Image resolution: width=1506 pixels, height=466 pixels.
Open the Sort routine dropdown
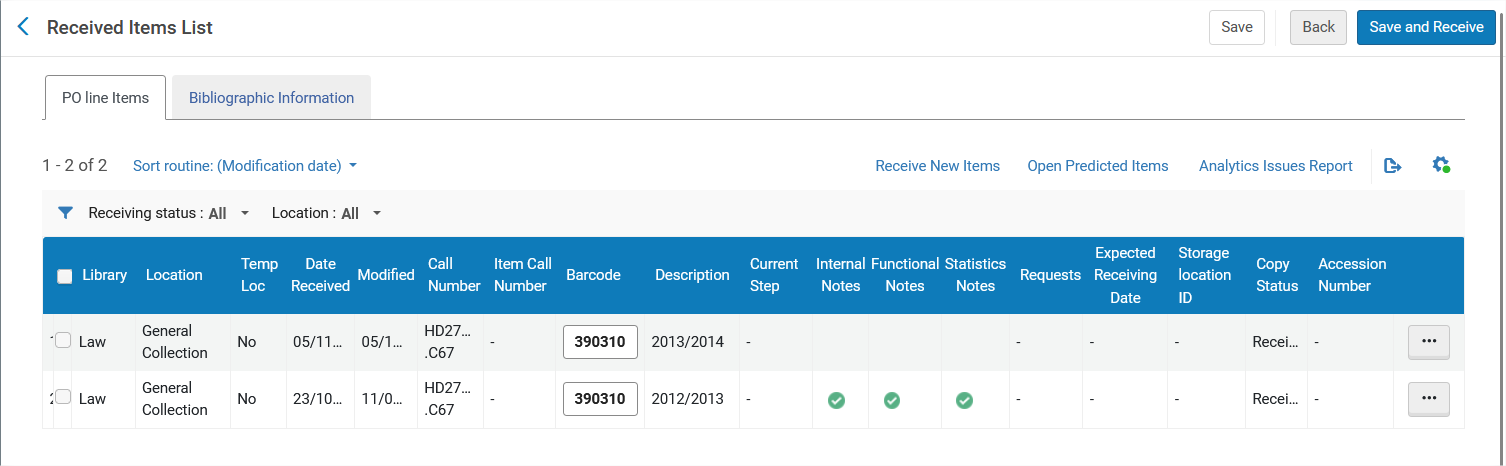pos(245,166)
